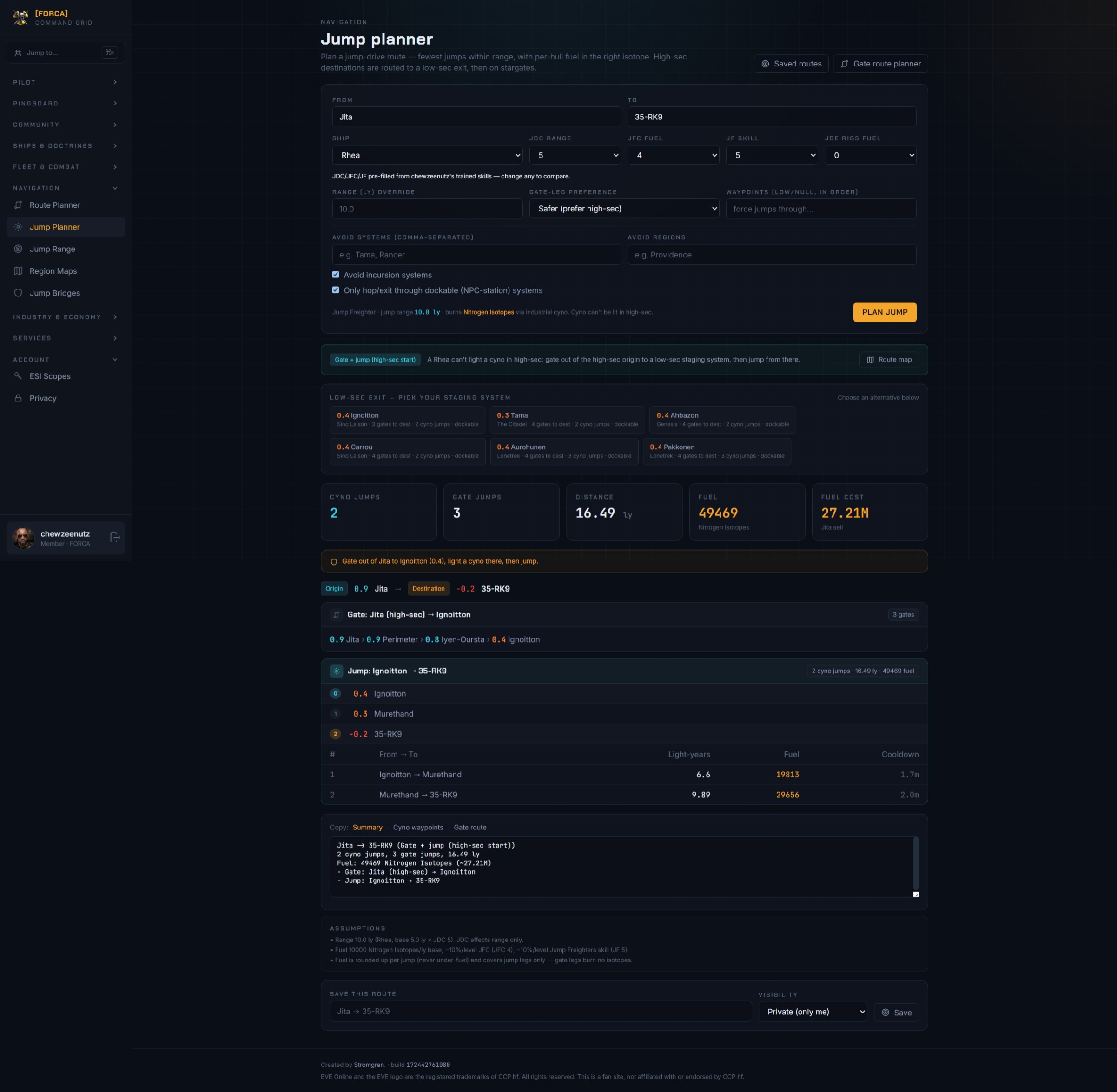Click the Route Planner sidebar icon
Viewport: 1117px width, 1092px height.
click(x=18, y=205)
